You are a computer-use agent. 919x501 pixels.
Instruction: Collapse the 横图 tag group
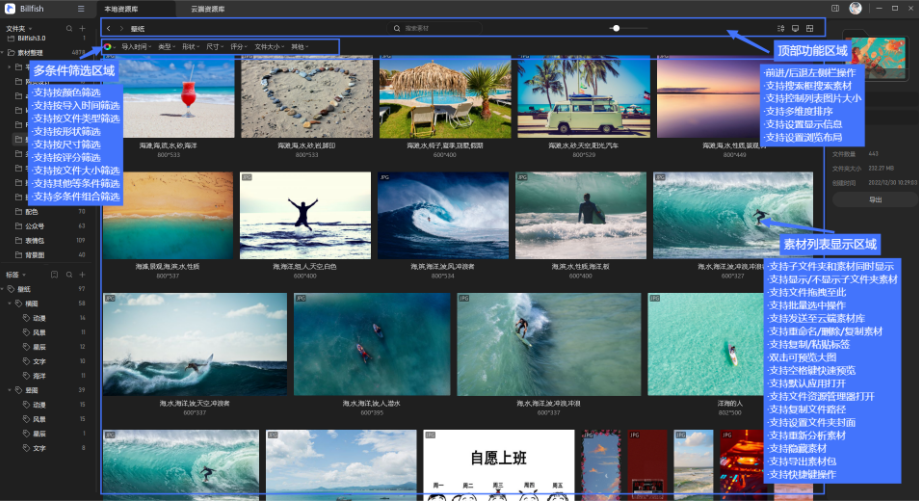point(9,304)
